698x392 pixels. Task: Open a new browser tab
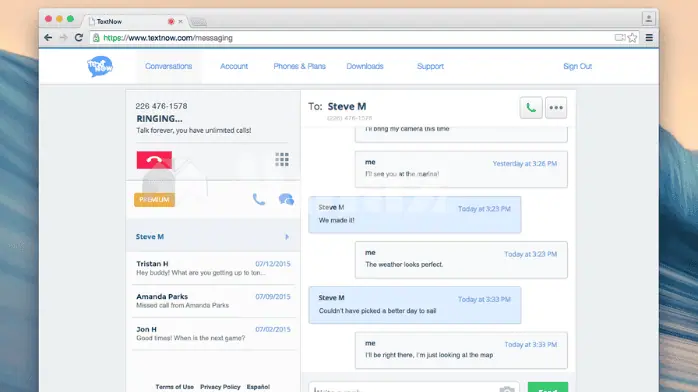pos(199,22)
